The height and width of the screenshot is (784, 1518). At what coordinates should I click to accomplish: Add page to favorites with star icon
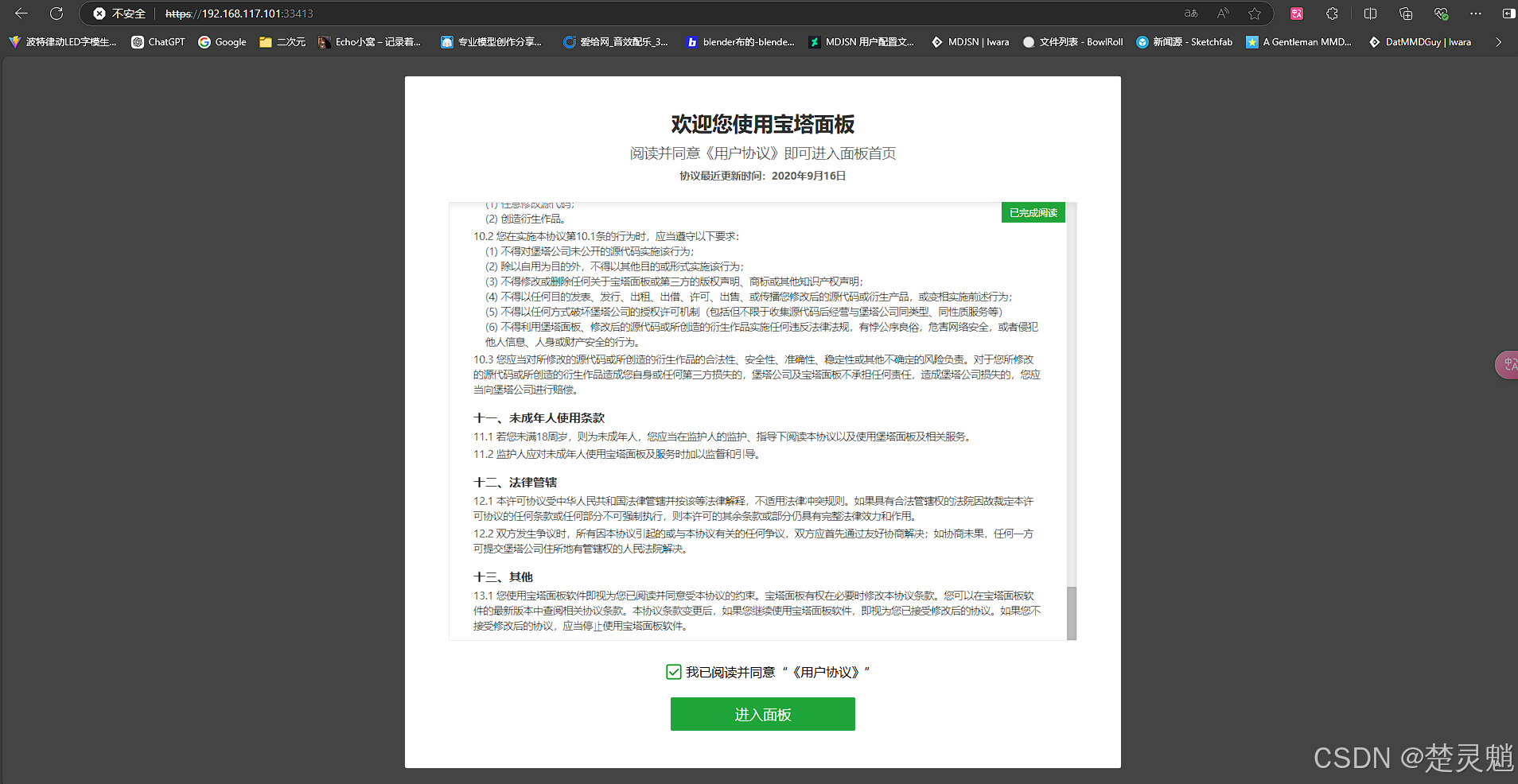1255,14
